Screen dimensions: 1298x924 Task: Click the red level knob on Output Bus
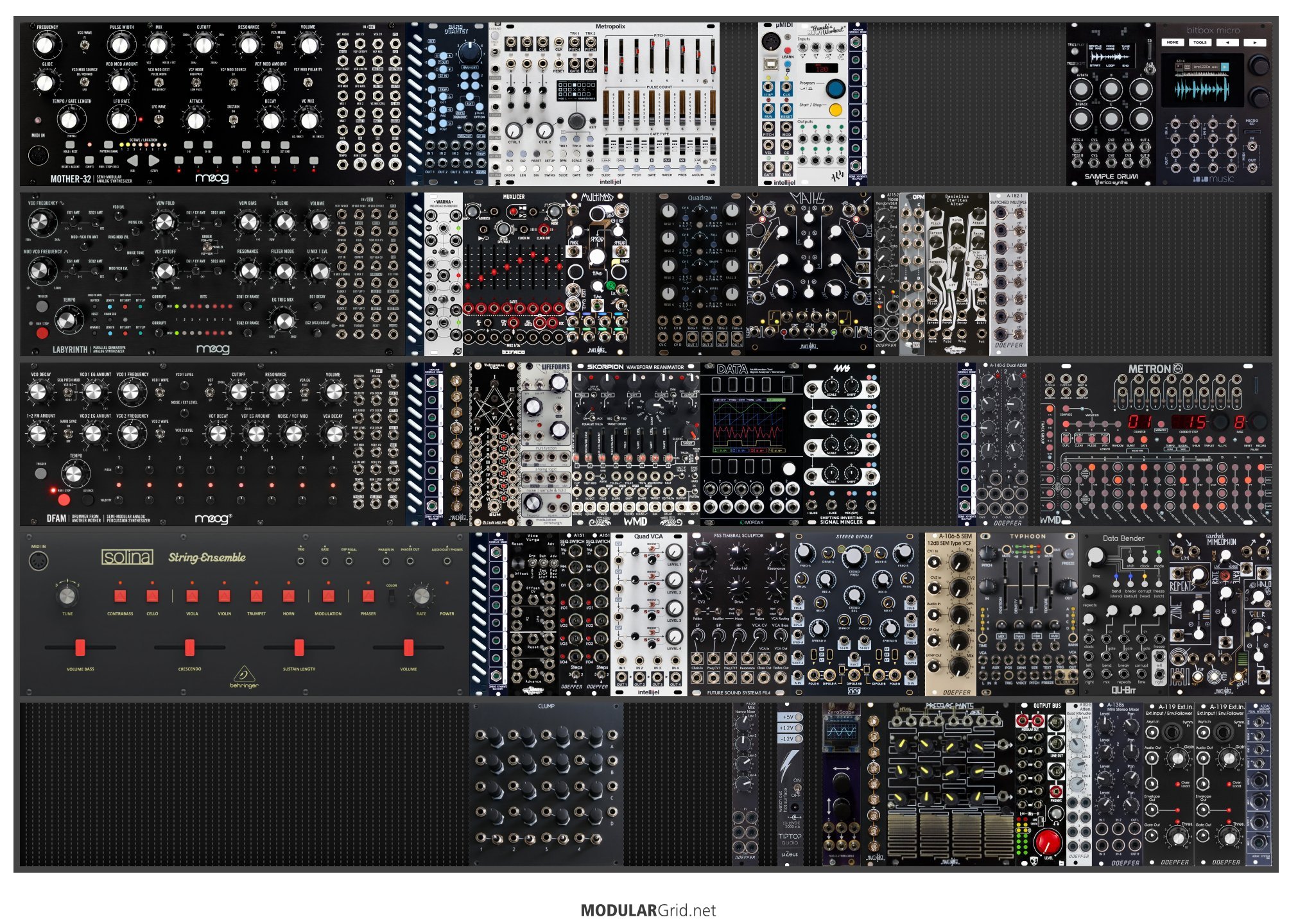click(x=1048, y=841)
